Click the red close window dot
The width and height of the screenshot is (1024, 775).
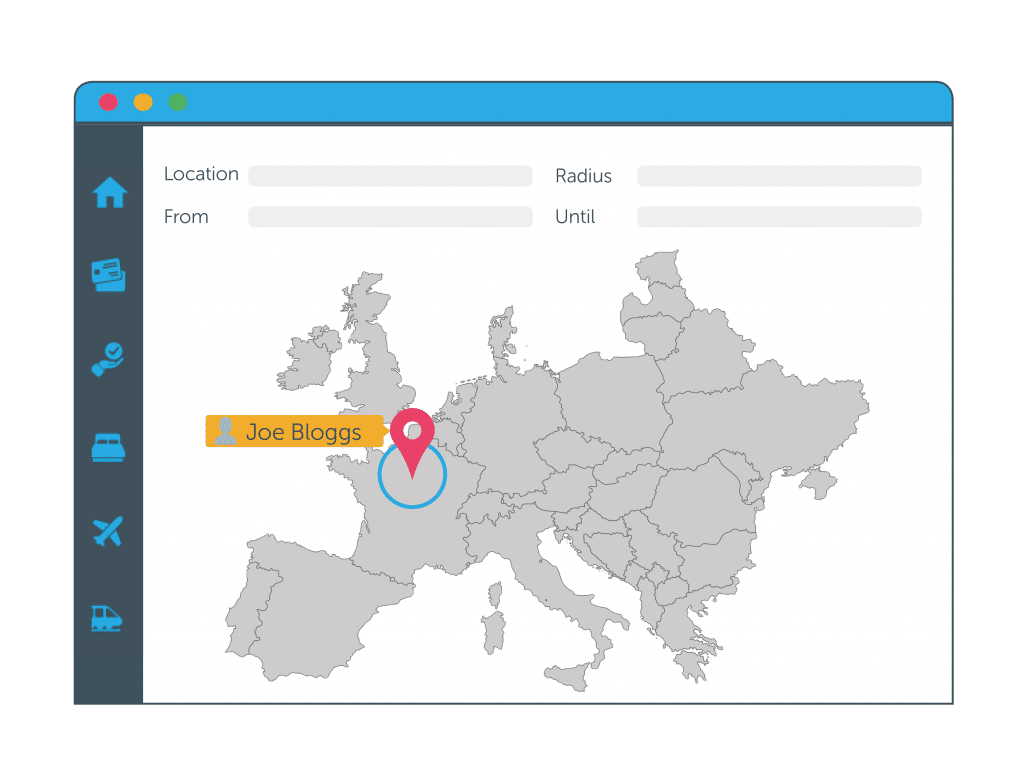[x=108, y=103]
